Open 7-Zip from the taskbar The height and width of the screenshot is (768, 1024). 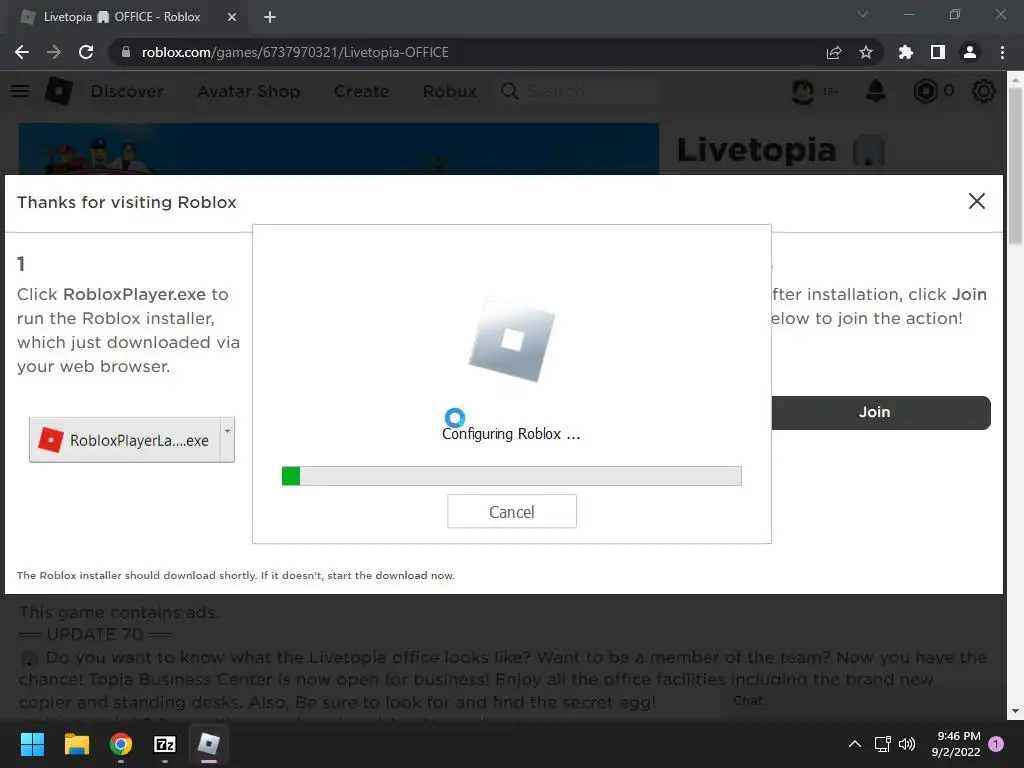click(x=165, y=744)
